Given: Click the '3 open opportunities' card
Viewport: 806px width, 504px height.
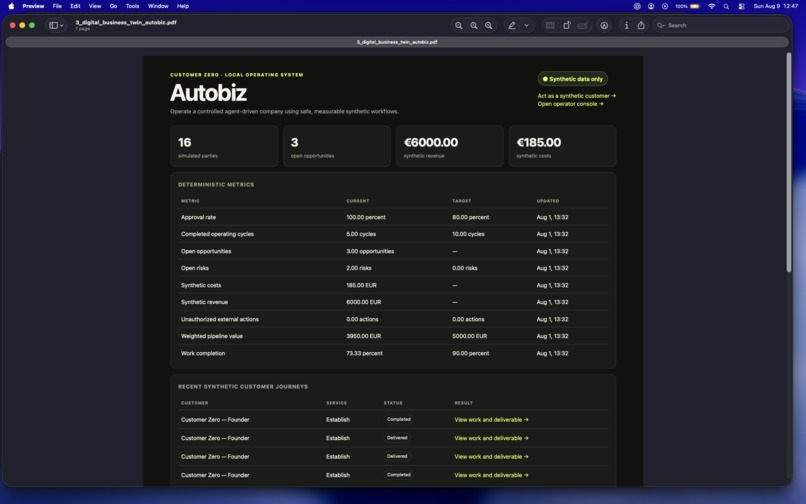Looking at the screenshot, I should [337, 146].
